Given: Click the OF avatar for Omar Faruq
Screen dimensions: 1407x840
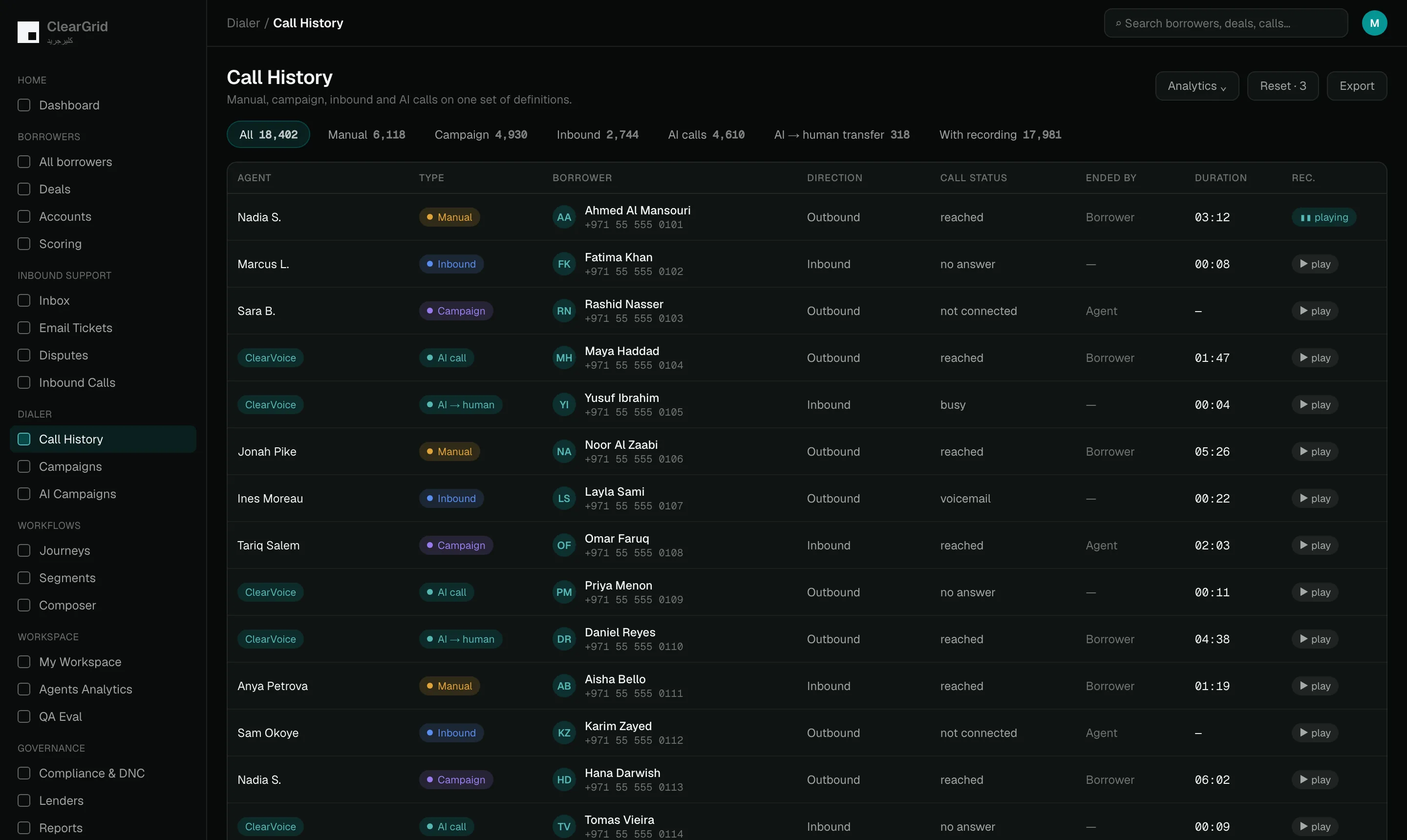Looking at the screenshot, I should click(x=564, y=546).
